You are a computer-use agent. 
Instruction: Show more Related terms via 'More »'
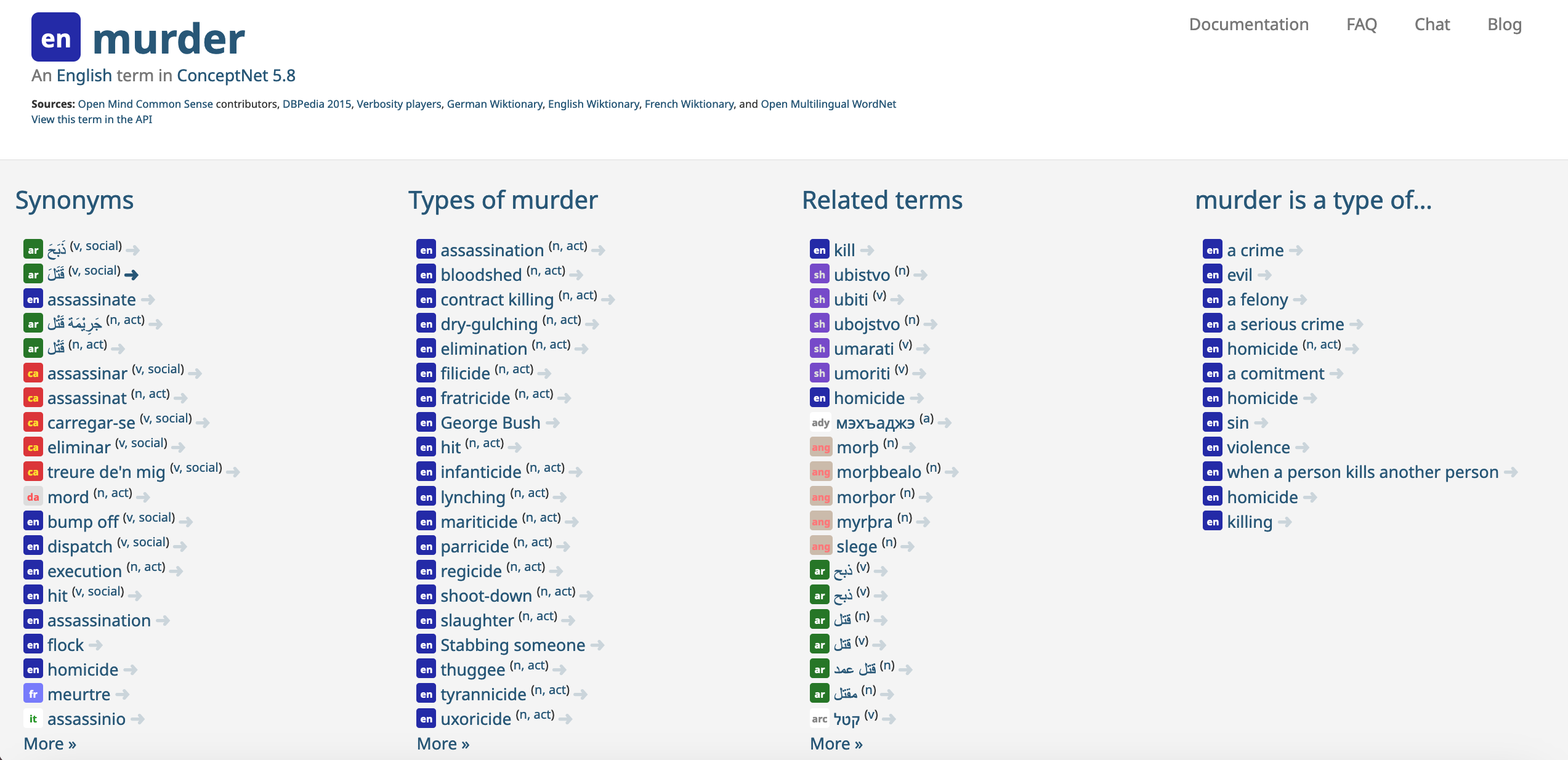[836, 744]
